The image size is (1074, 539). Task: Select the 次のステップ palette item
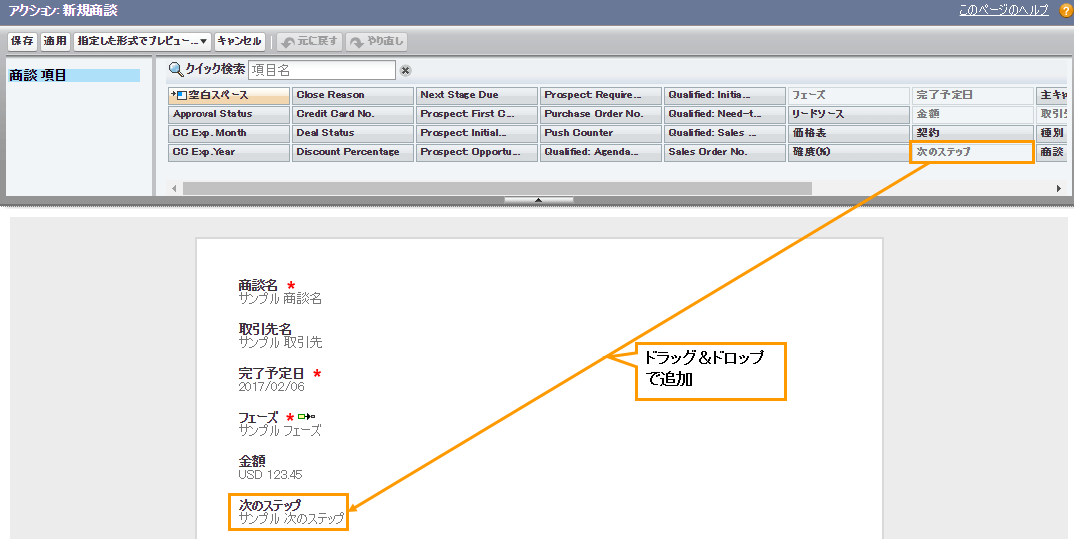[x=973, y=153]
